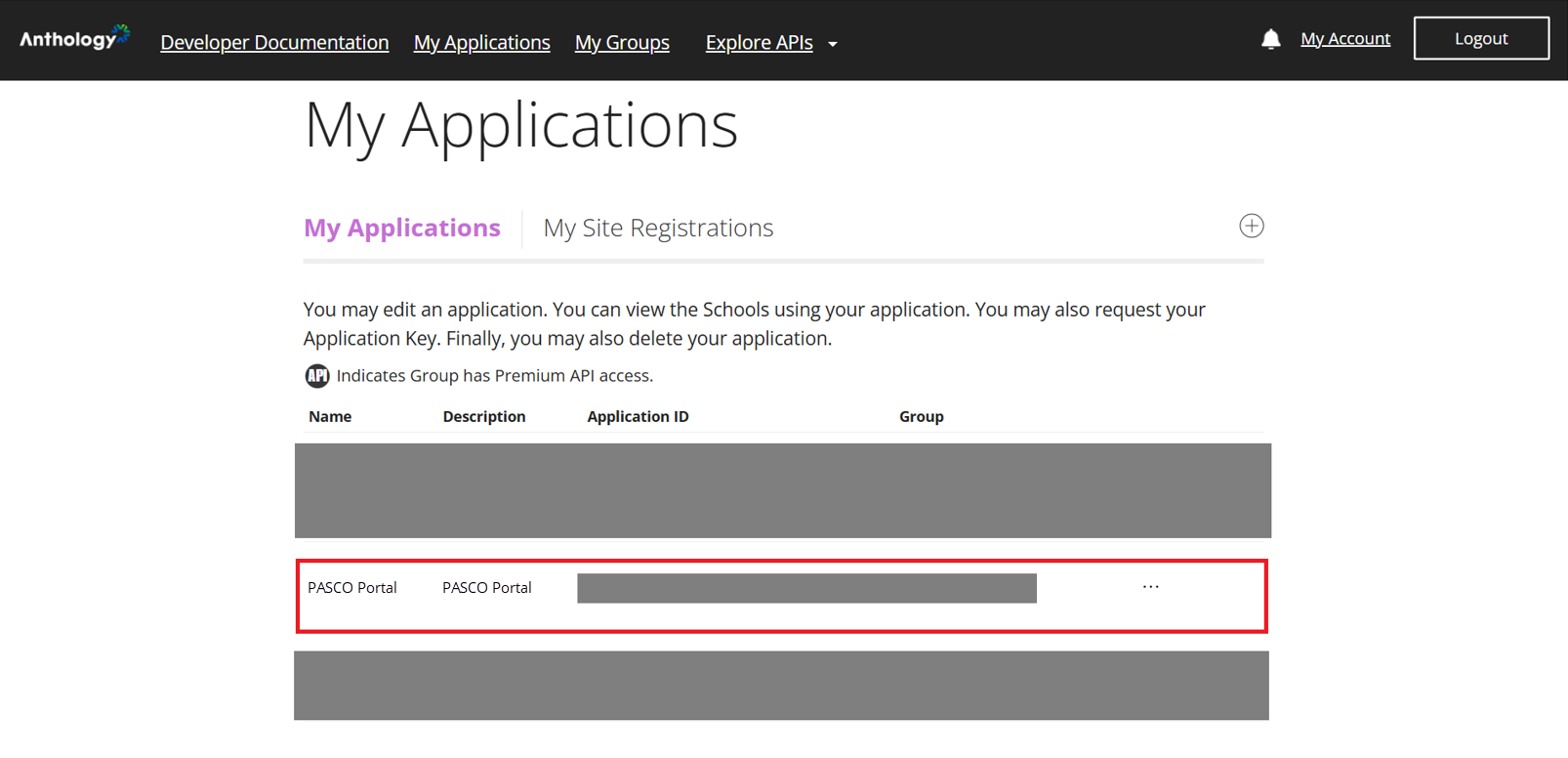Image resolution: width=1568 pixels, height=758 pixels.
Task: Open notifications bell icon
Action: tap(1270, 39)
